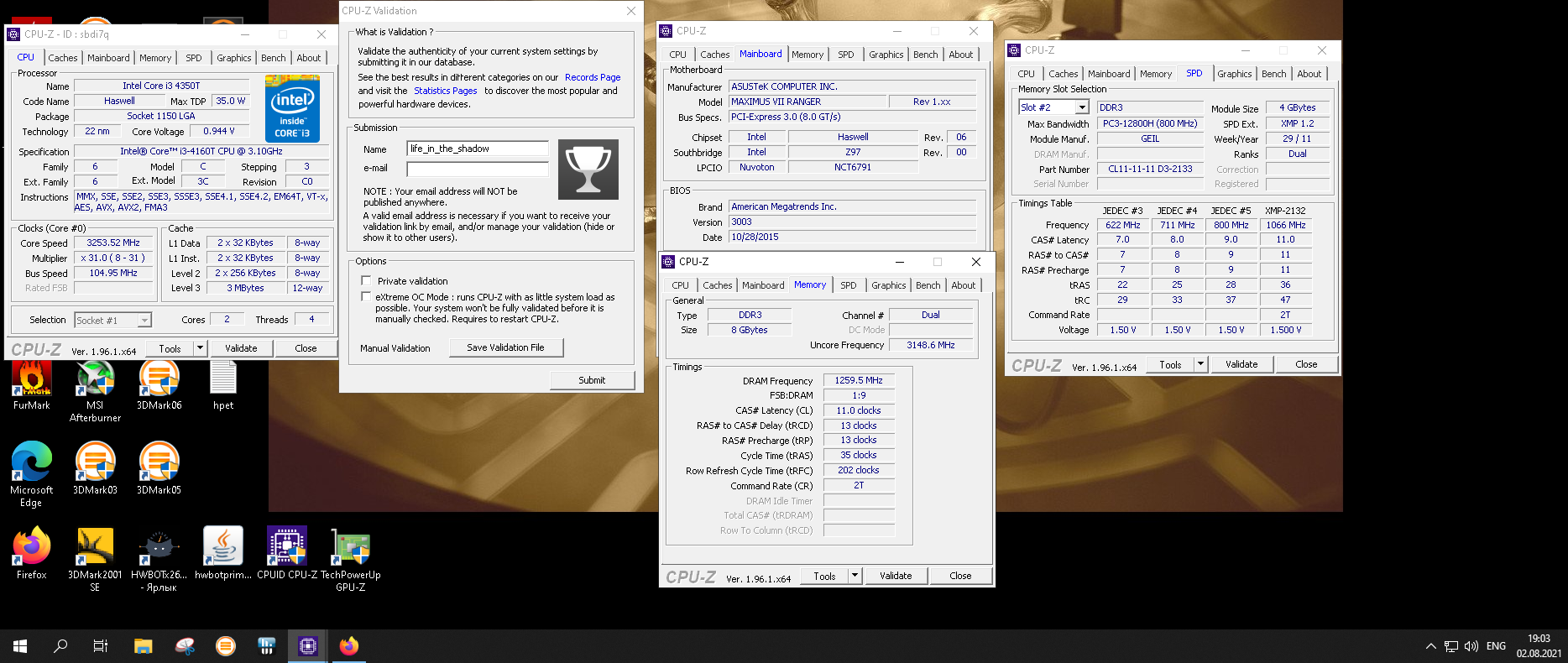Click Tools button in Memory window

click(x=824, y=576)
